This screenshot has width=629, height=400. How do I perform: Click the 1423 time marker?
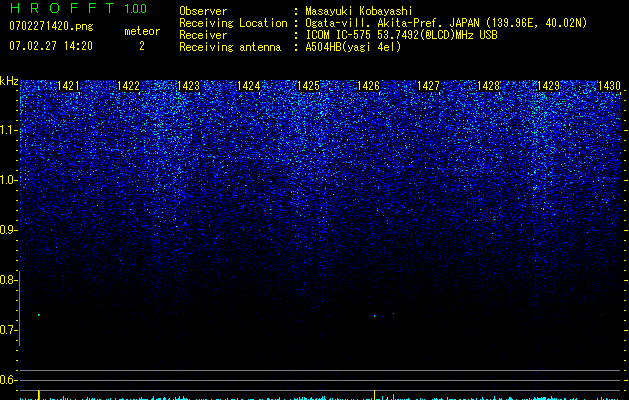pyautogui.click(x=188, y=85)
